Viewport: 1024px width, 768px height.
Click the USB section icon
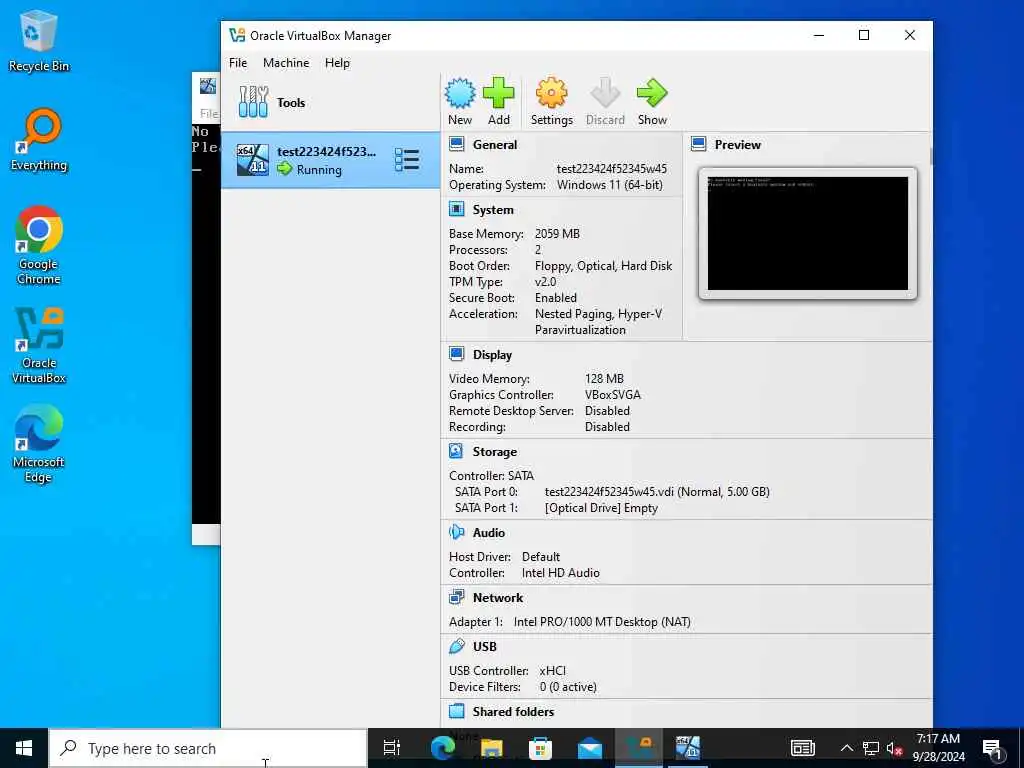pyautogui.click(x=456, y=646)
